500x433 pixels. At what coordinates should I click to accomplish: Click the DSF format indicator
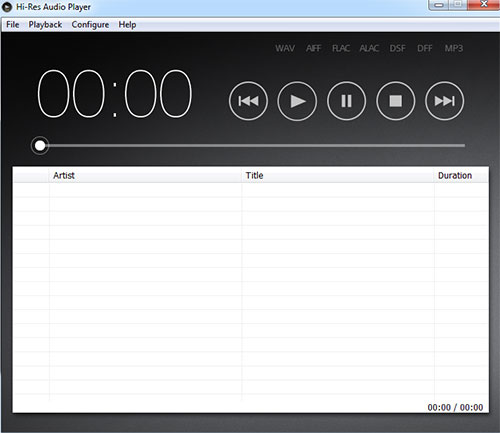click(397, 48)
